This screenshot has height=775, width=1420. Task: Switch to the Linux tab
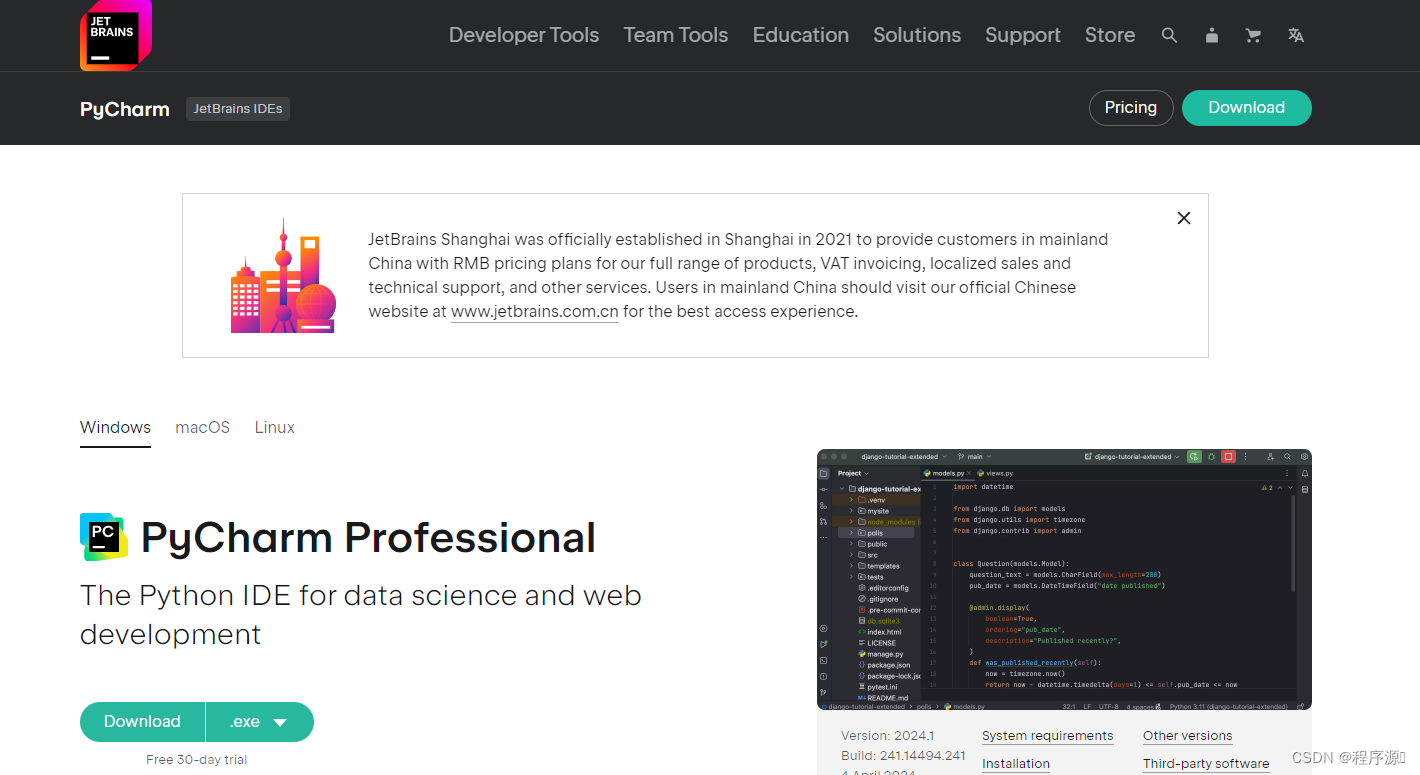tap(274, 428)
